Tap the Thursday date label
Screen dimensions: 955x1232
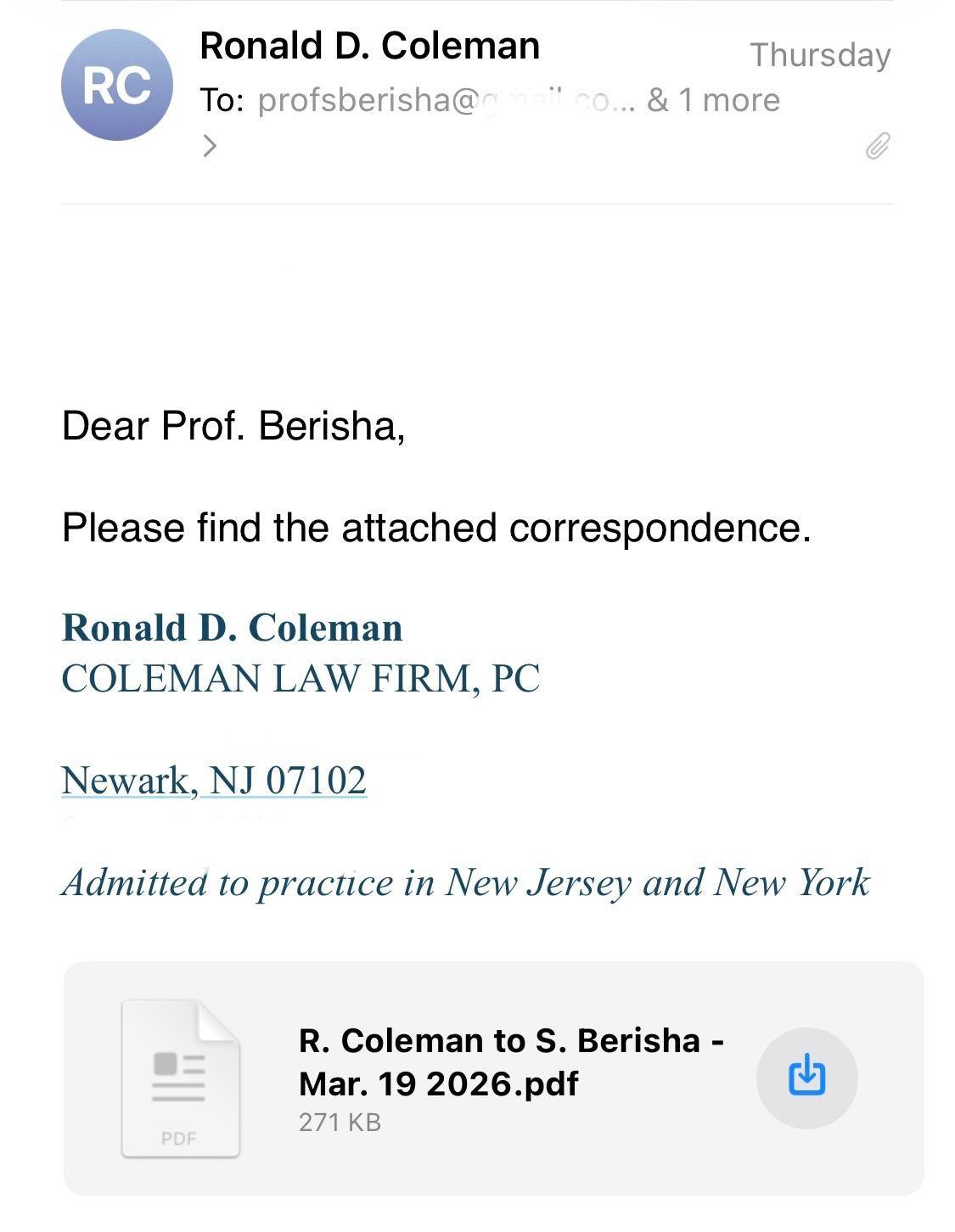coord(820,55)
